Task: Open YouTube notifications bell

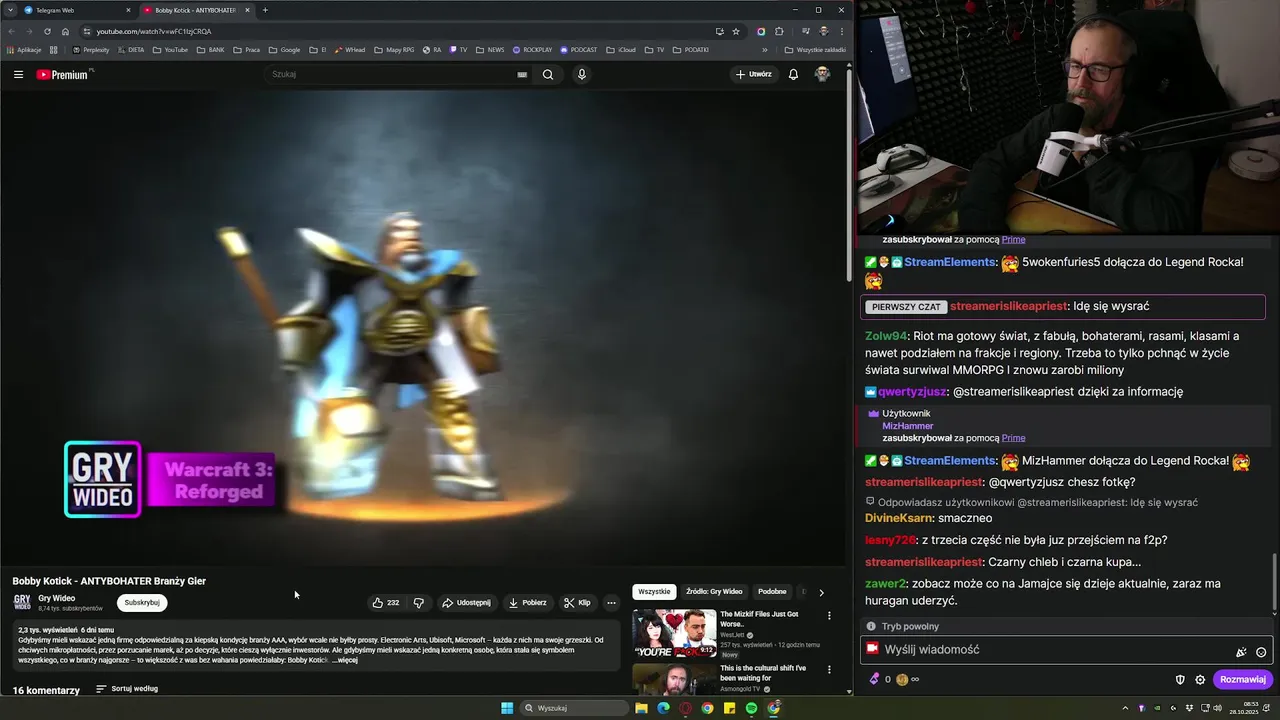Action: coord(793,74)
